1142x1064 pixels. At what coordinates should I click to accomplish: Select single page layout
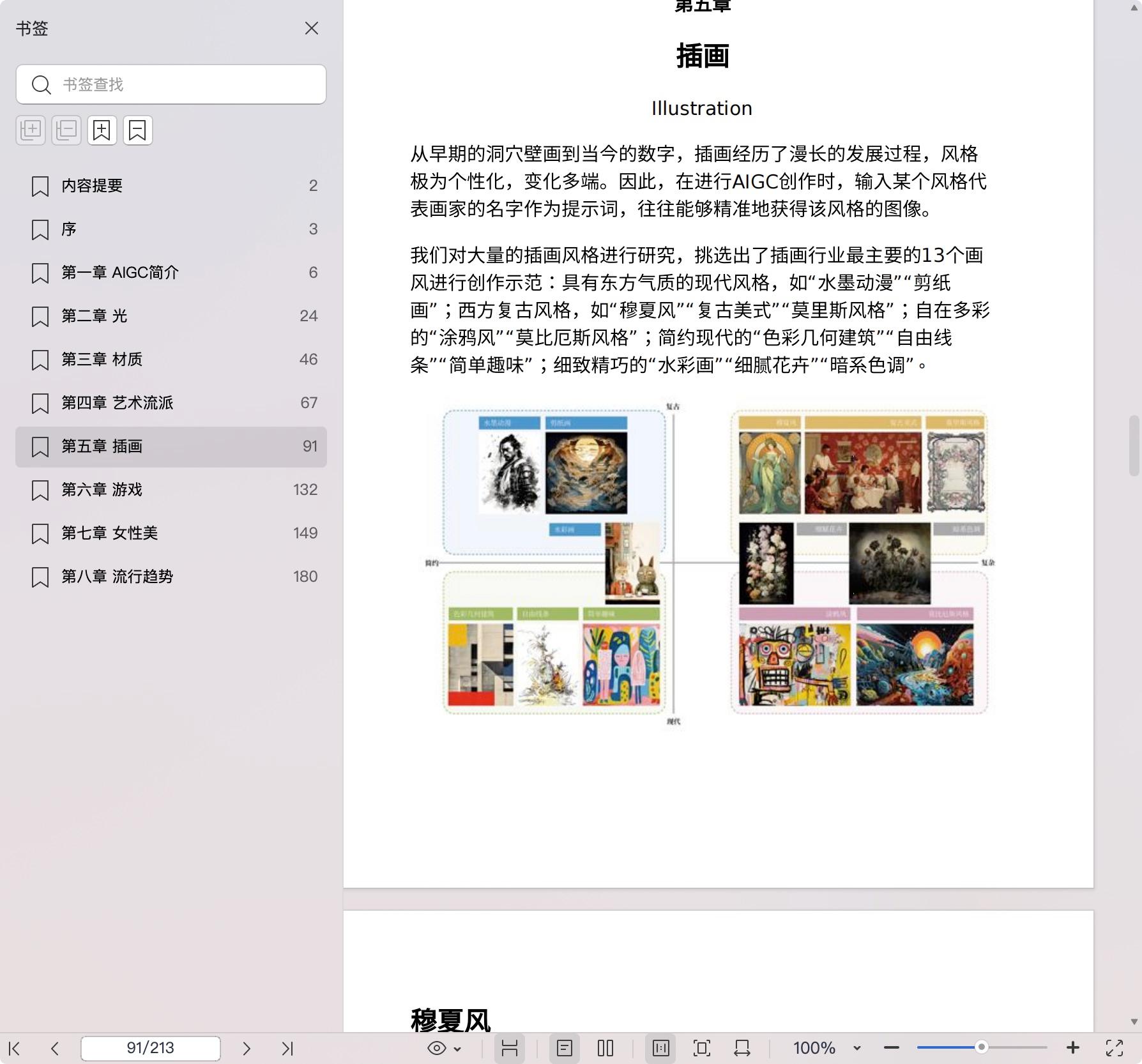(x=565, y=1048)
